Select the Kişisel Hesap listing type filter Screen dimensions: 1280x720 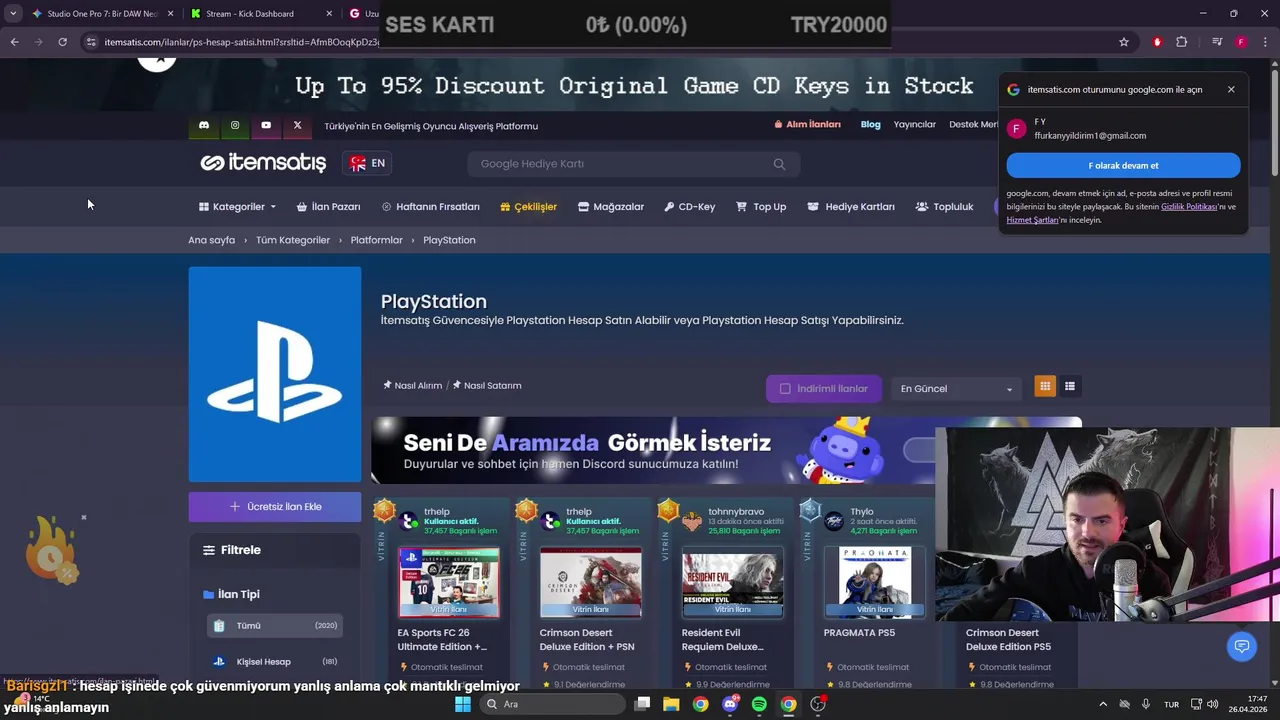click(275, 662)
